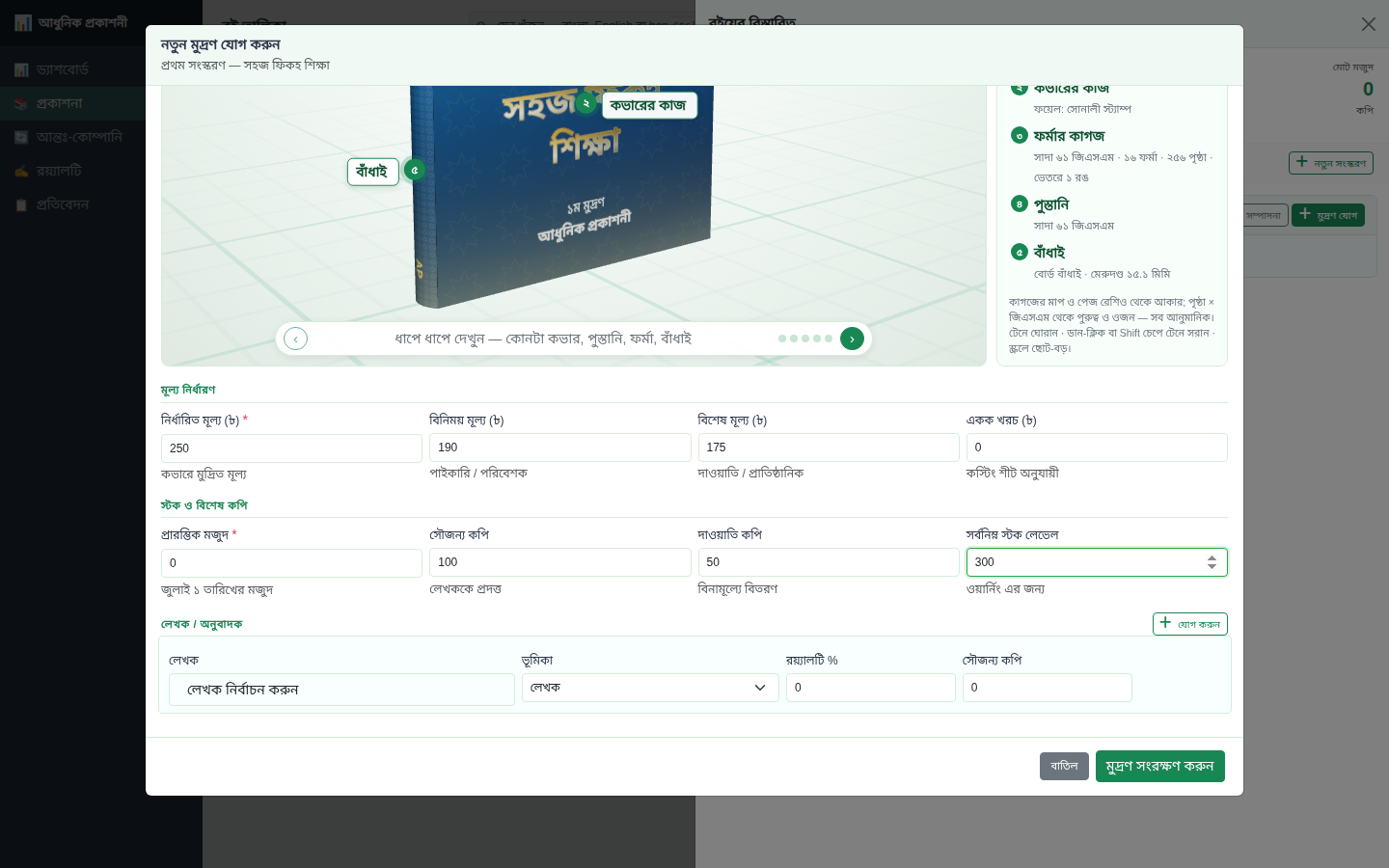This screenshot has height=868, width=1389.
Task: Open the লেখক নির্বাচন করুন selector
Action: pos(341,690)
